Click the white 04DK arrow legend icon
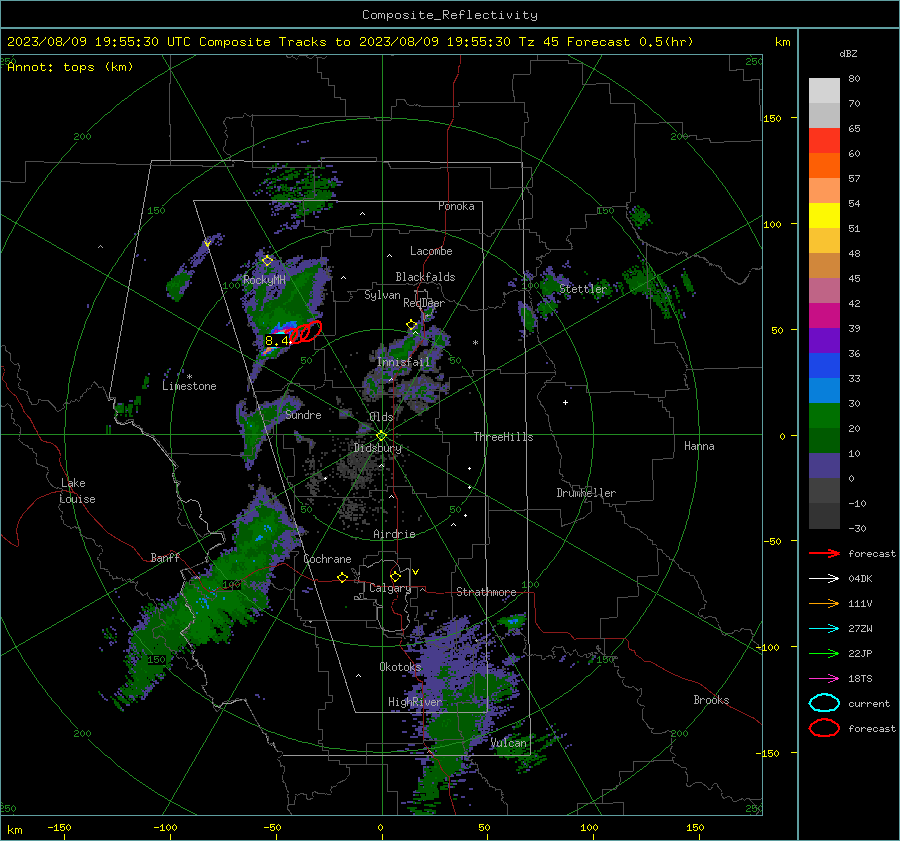Screen dimensions: 900x841 [824, 579]
